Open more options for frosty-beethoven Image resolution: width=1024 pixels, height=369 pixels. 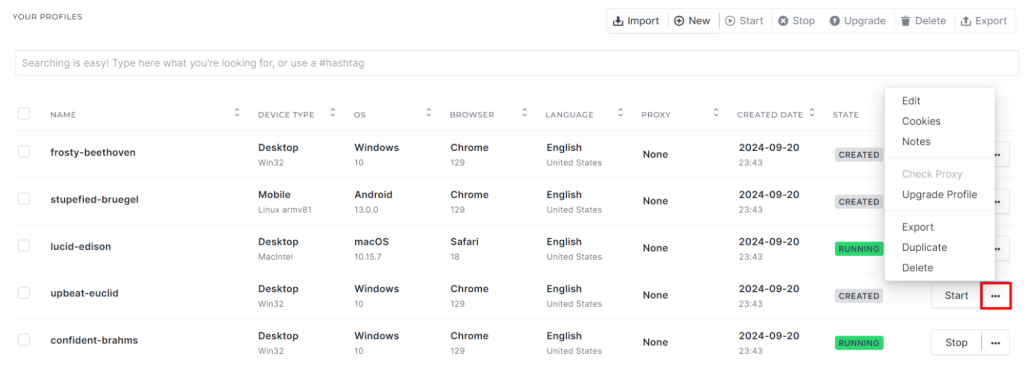(1002, 155)
